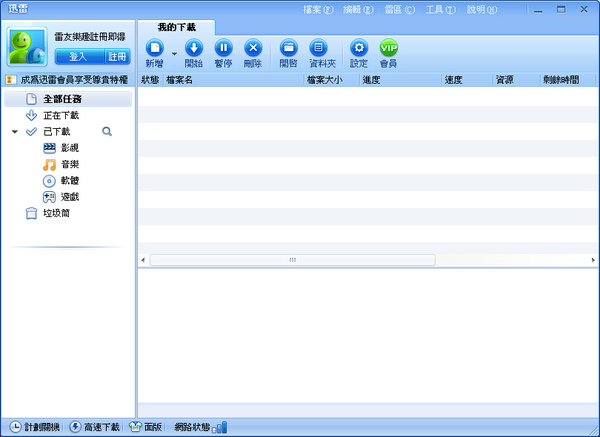Minimize the 迅雷 window

coord(538,10)
